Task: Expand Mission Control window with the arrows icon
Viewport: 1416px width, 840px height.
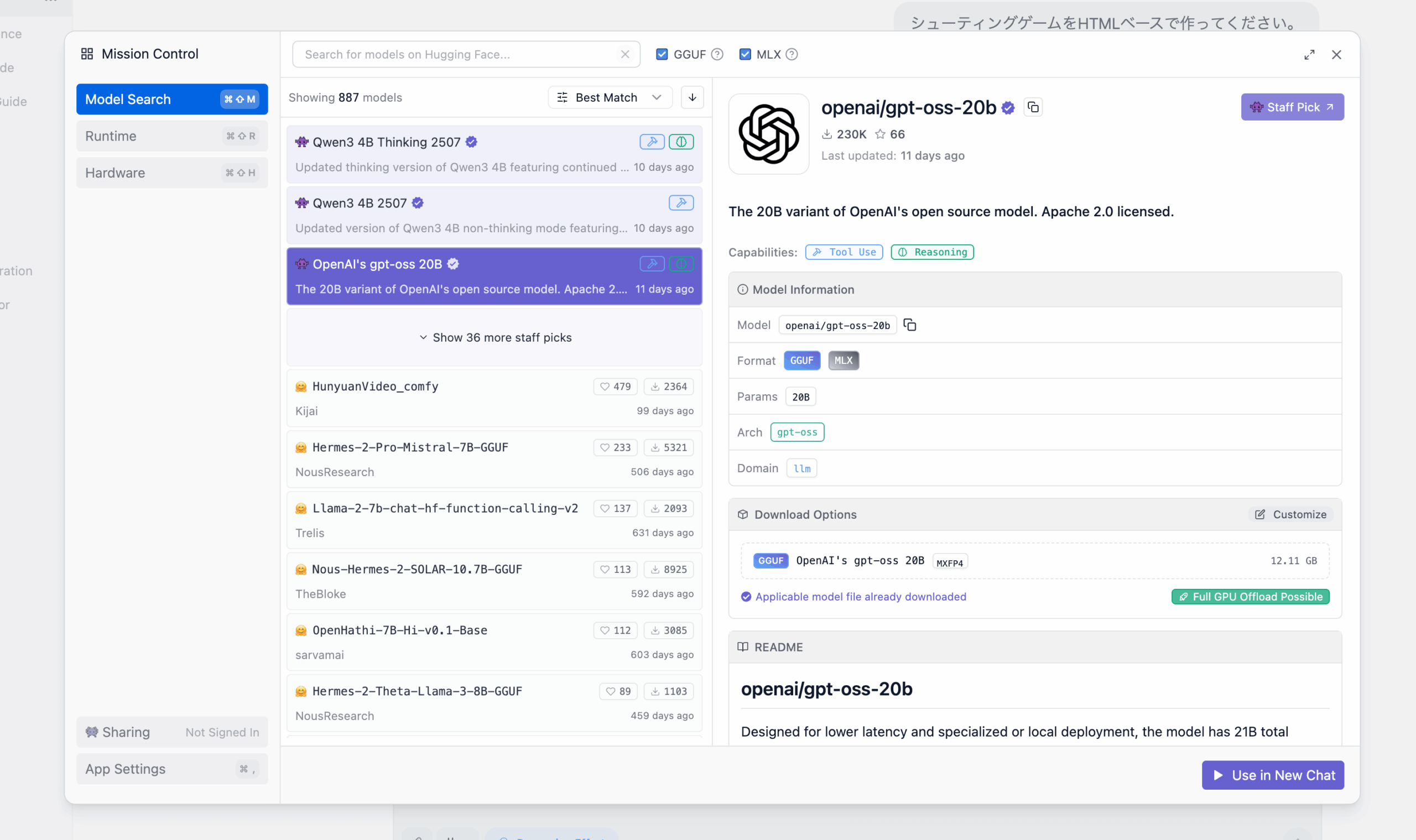Action: 1309,55
